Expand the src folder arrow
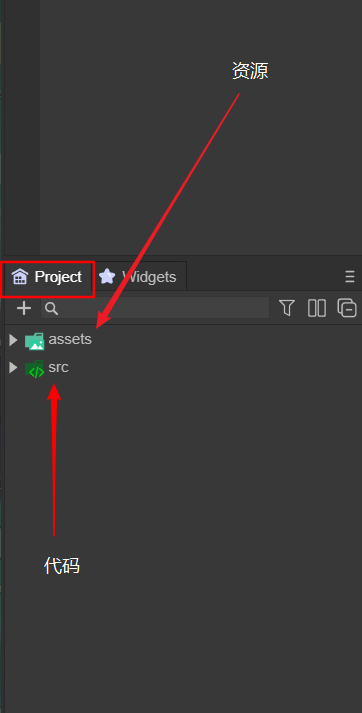The image size is (362, 713). coord(13,367)
